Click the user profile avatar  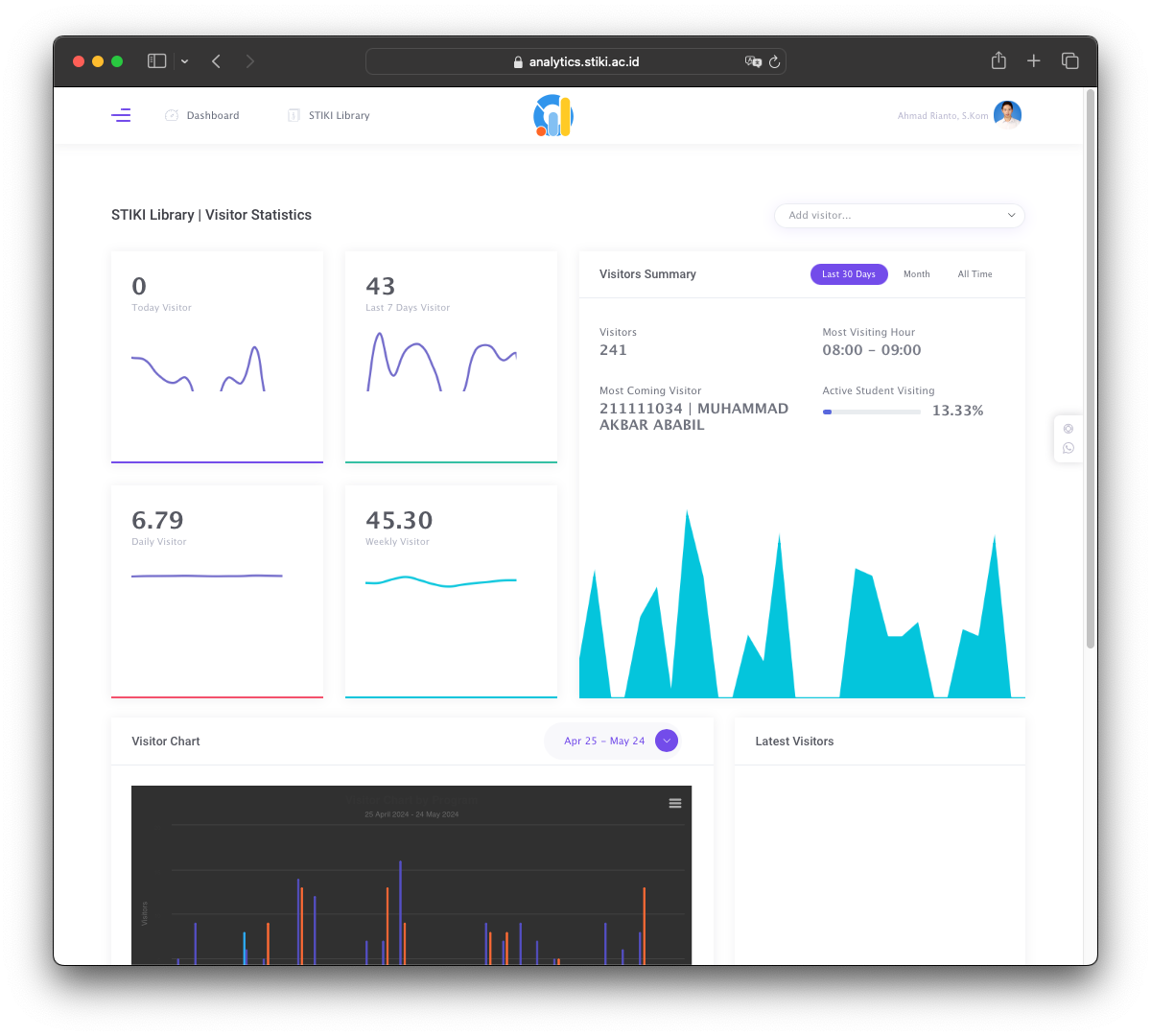pos(1007,115)
